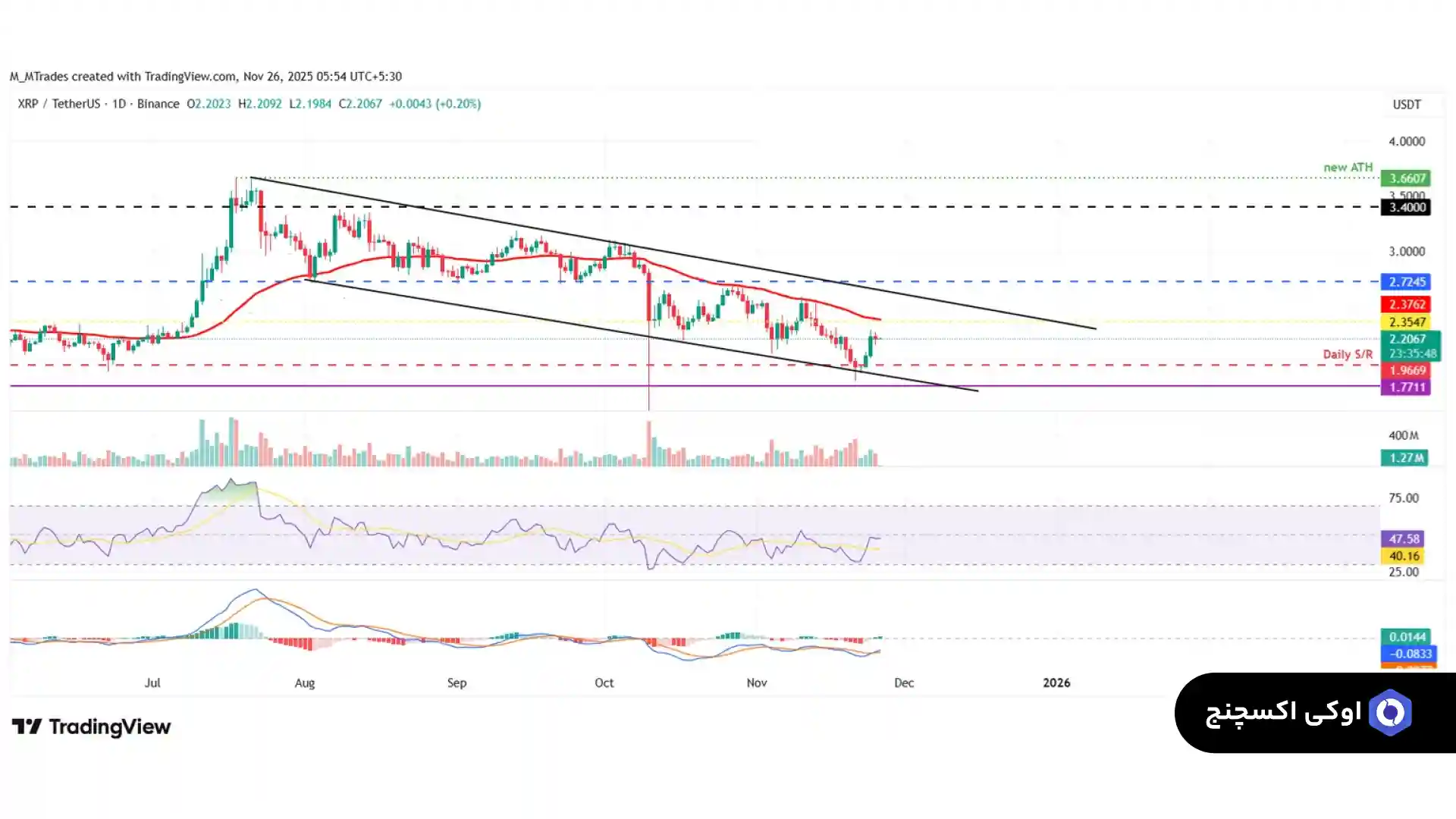
Task: Select the 1D interval label in header
Action: point(118,104)
